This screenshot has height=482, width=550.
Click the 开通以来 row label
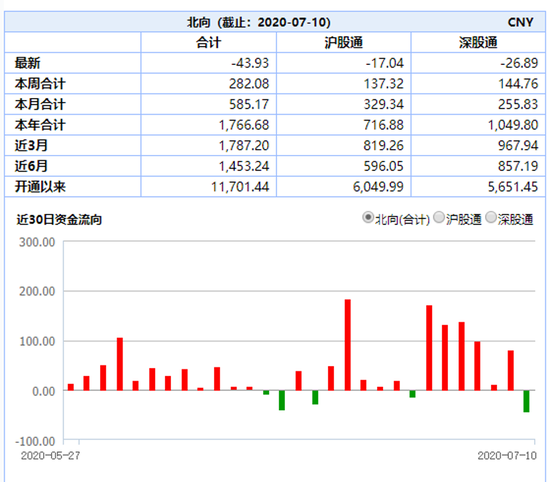tap(40, 187)
